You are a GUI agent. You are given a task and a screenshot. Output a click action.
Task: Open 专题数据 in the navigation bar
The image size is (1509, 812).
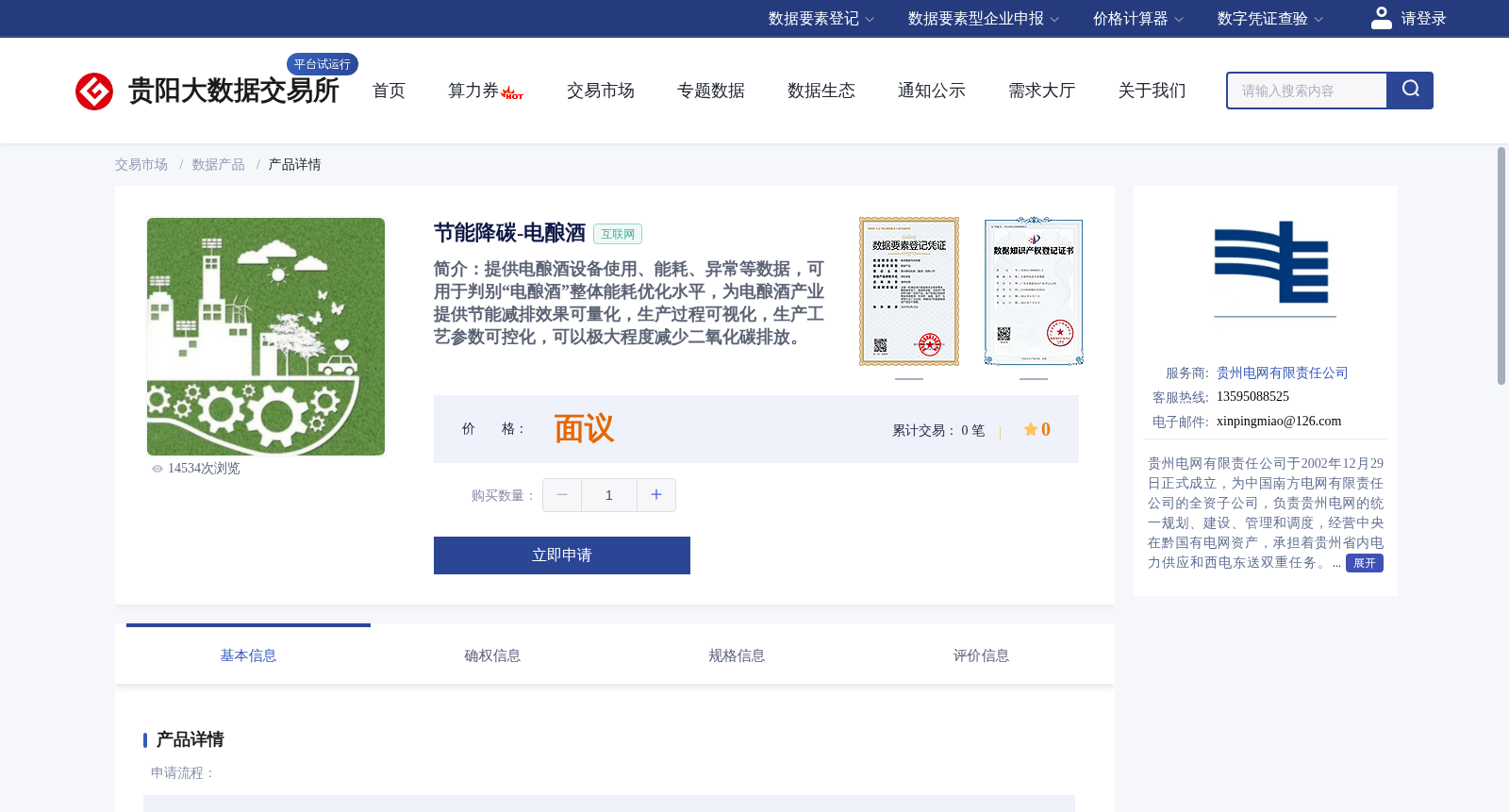pyautogui.click(x=711, y=91)
